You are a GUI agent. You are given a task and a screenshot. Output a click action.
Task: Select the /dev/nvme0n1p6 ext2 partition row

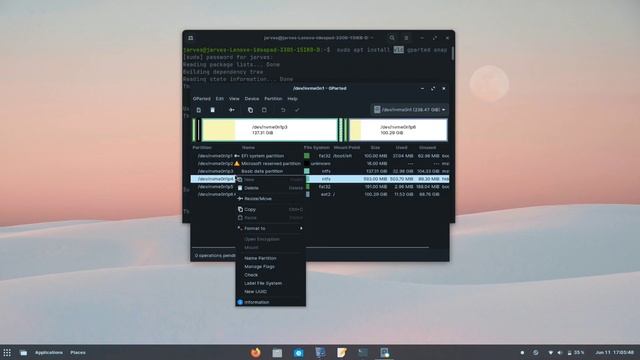[320, 194]
